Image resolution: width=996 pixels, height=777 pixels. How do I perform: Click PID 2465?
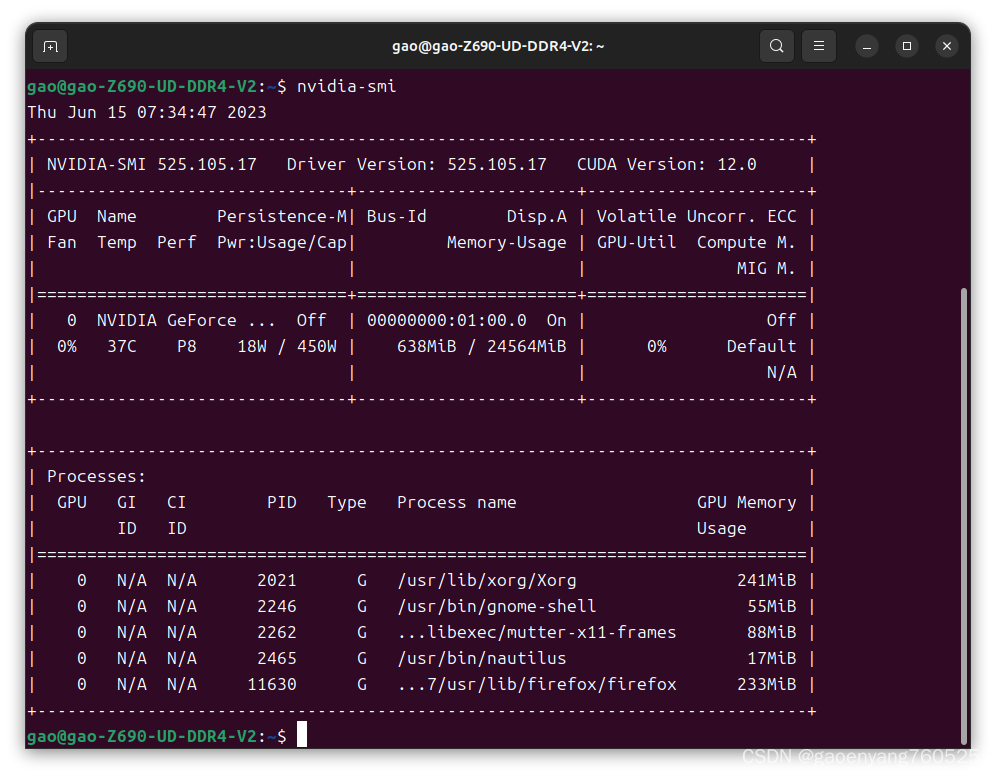276,659
